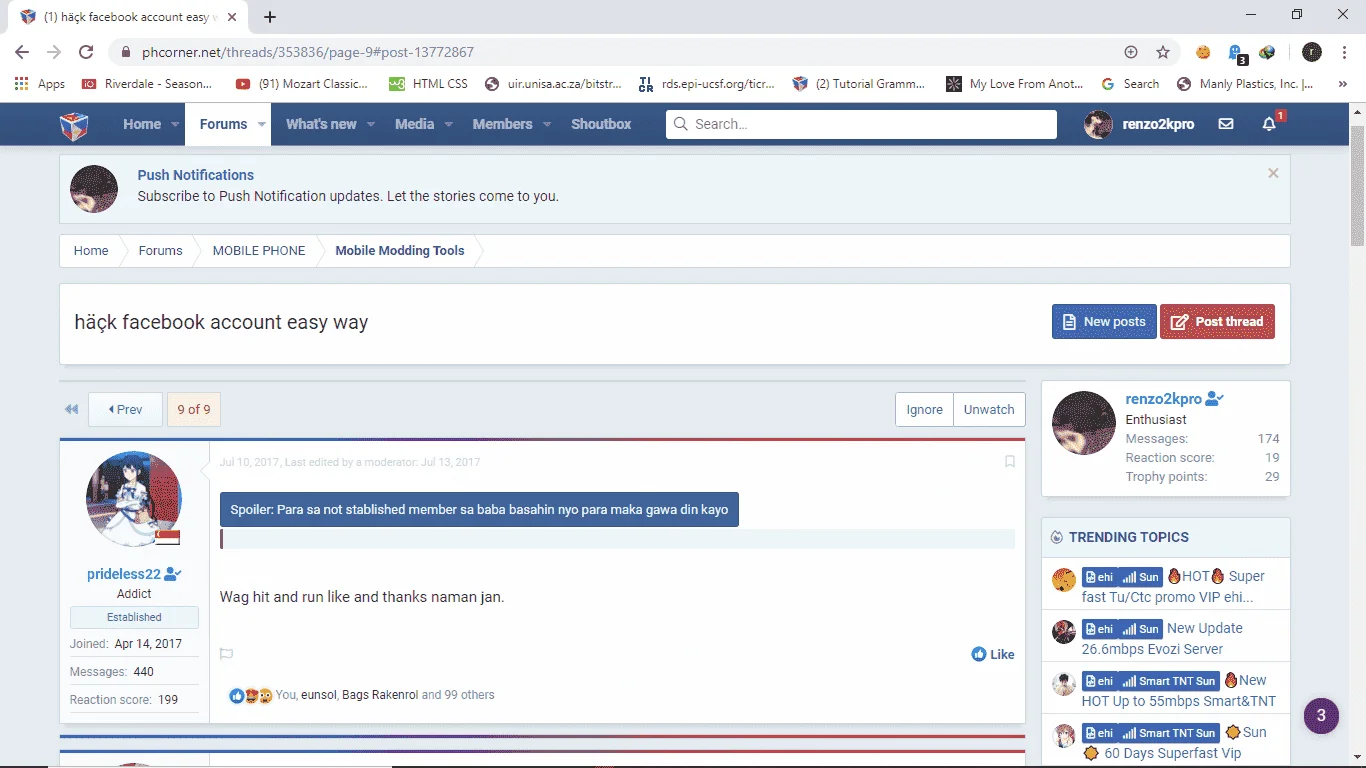Open the 60 Days Superfast Vip topic
The image size is (1366, 768).
pos(1173,753)
